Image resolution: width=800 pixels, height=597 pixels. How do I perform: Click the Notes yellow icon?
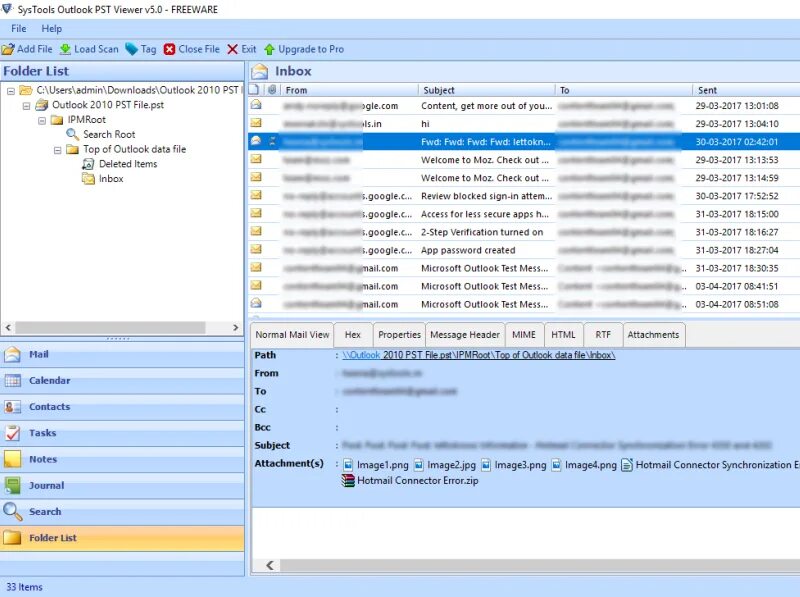pyautogui.click(x=12, y=459)
